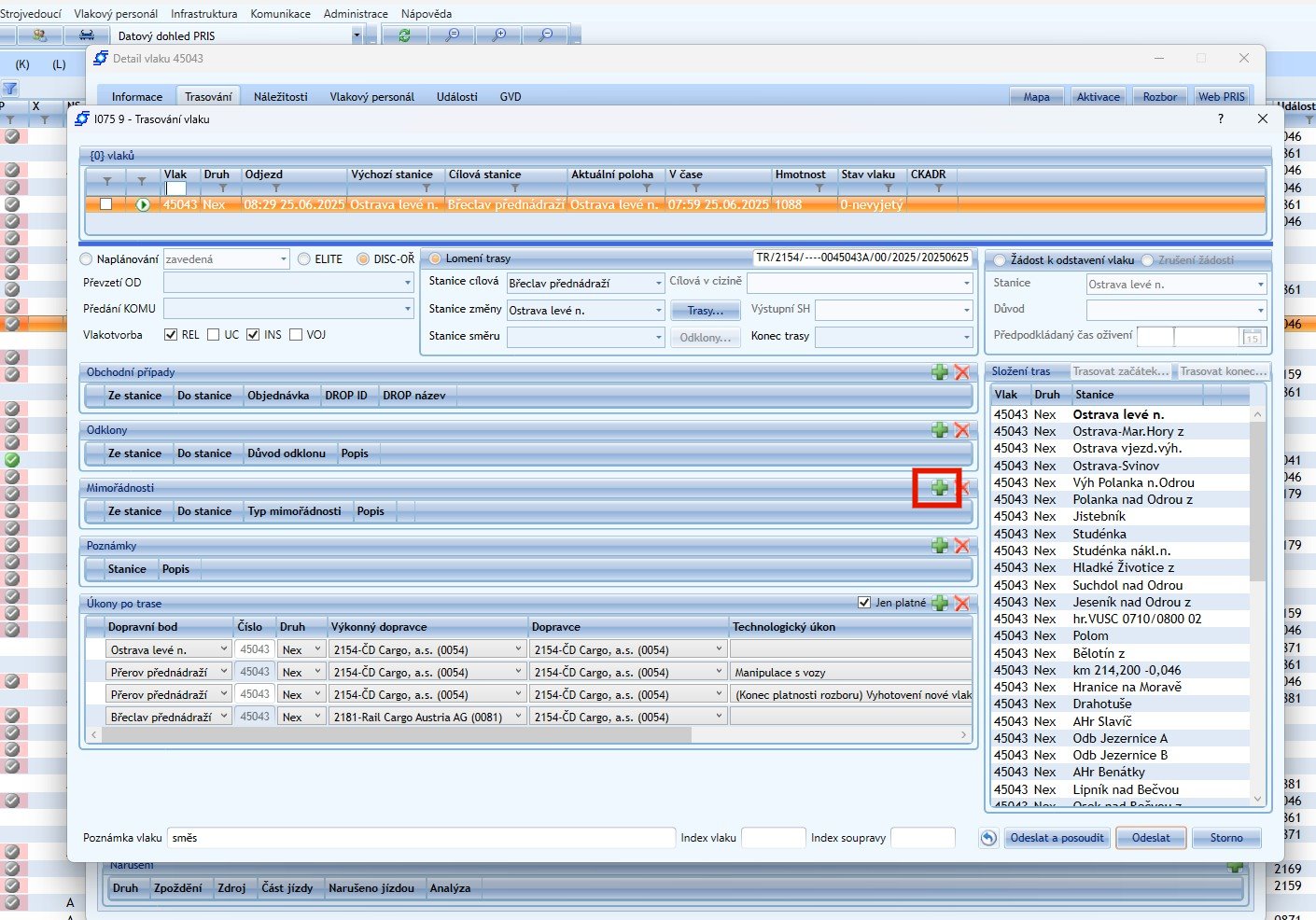Click the refresh icon in main toolbar
Viewport: 1316px width, 920px height.
(404, 35)
